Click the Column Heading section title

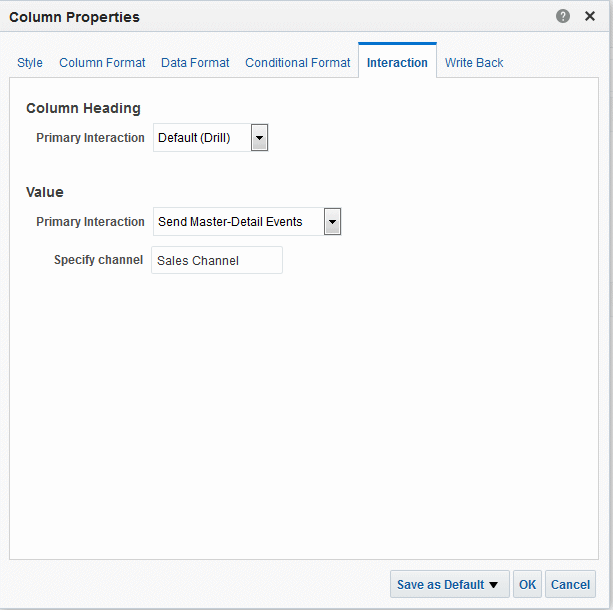pos(83,108)
